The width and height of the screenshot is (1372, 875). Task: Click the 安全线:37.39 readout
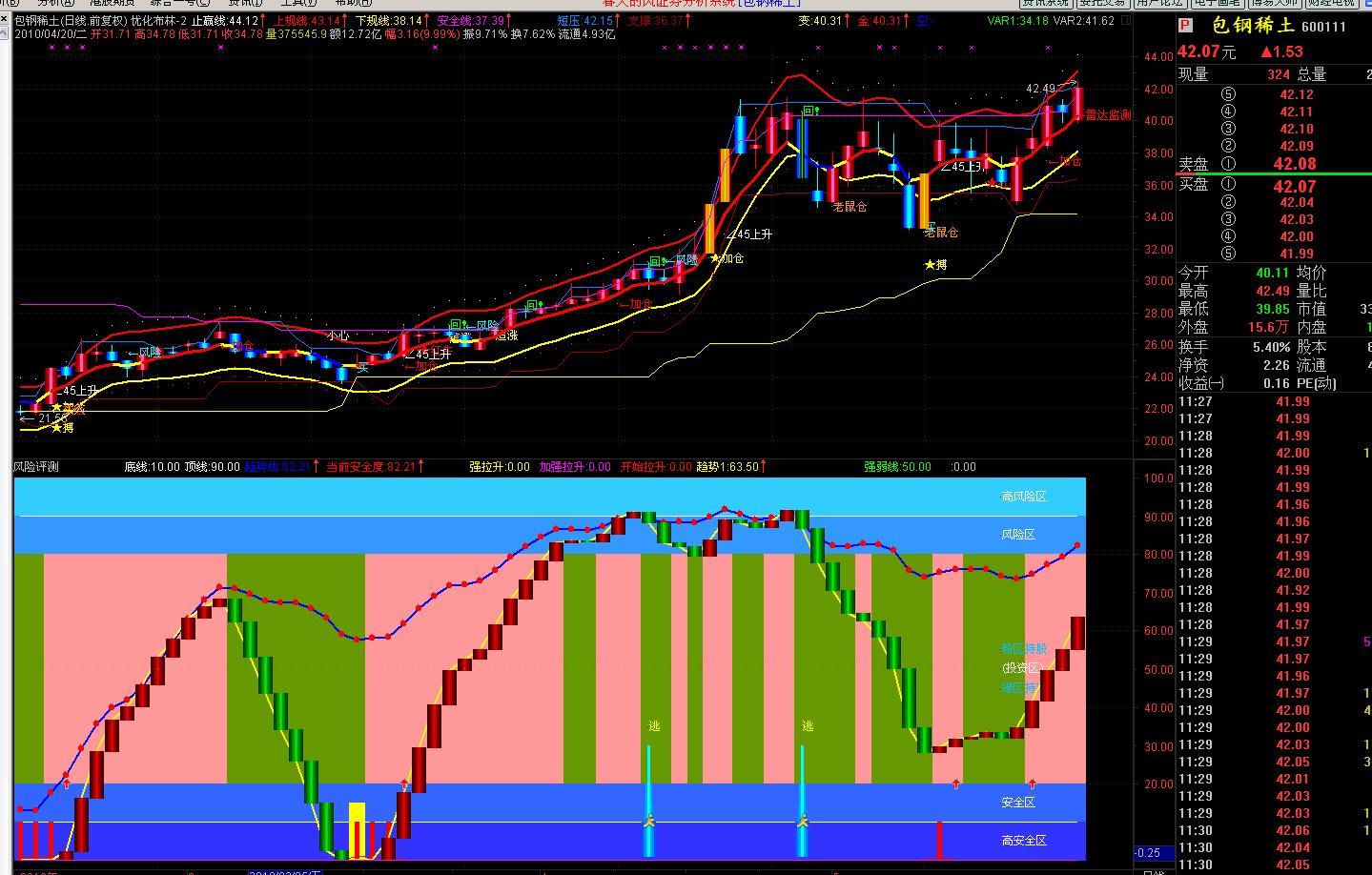470,21
